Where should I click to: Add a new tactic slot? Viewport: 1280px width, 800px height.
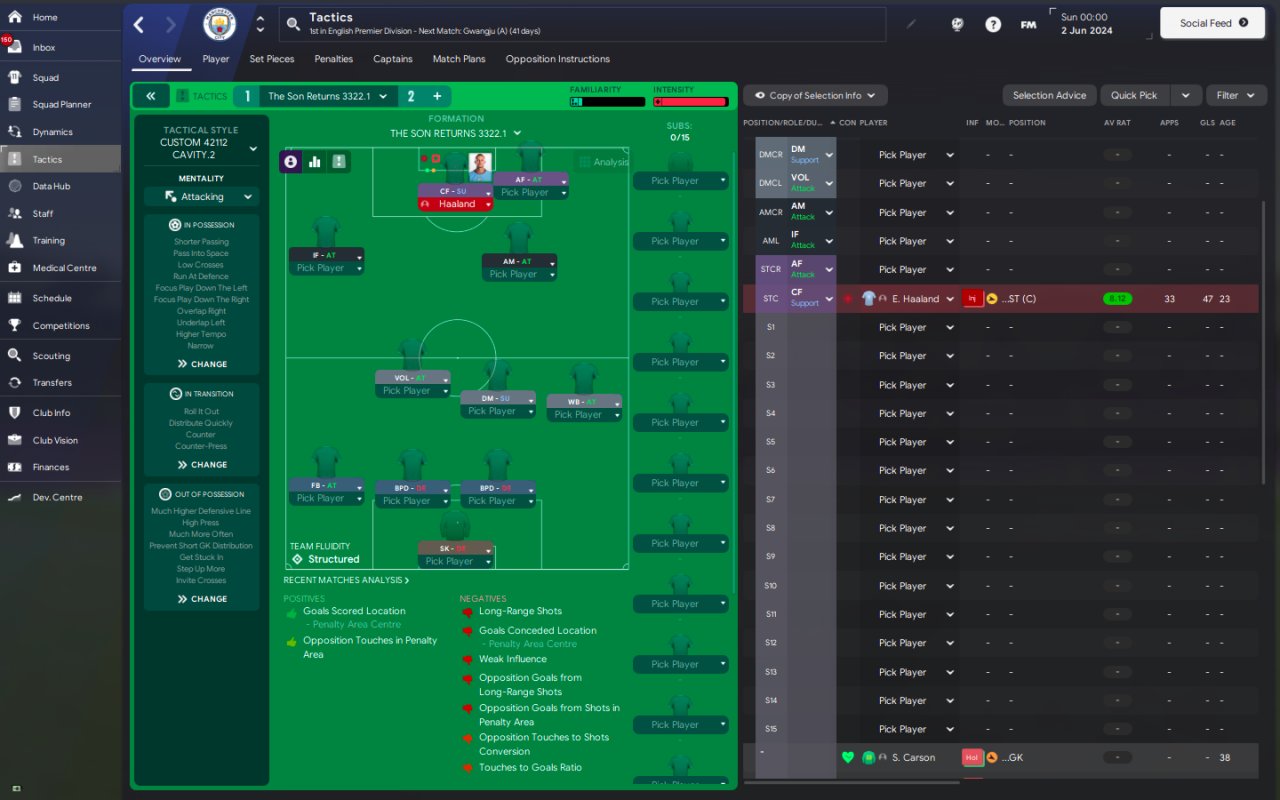(x=437, y=96)
